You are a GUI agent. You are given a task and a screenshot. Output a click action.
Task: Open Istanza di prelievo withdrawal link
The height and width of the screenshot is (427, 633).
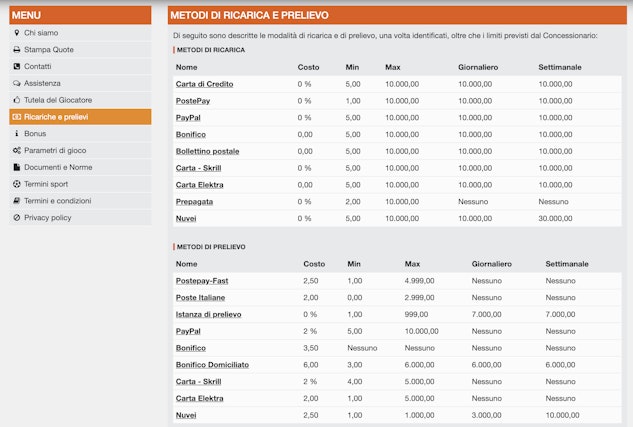(x=208, y=314)
